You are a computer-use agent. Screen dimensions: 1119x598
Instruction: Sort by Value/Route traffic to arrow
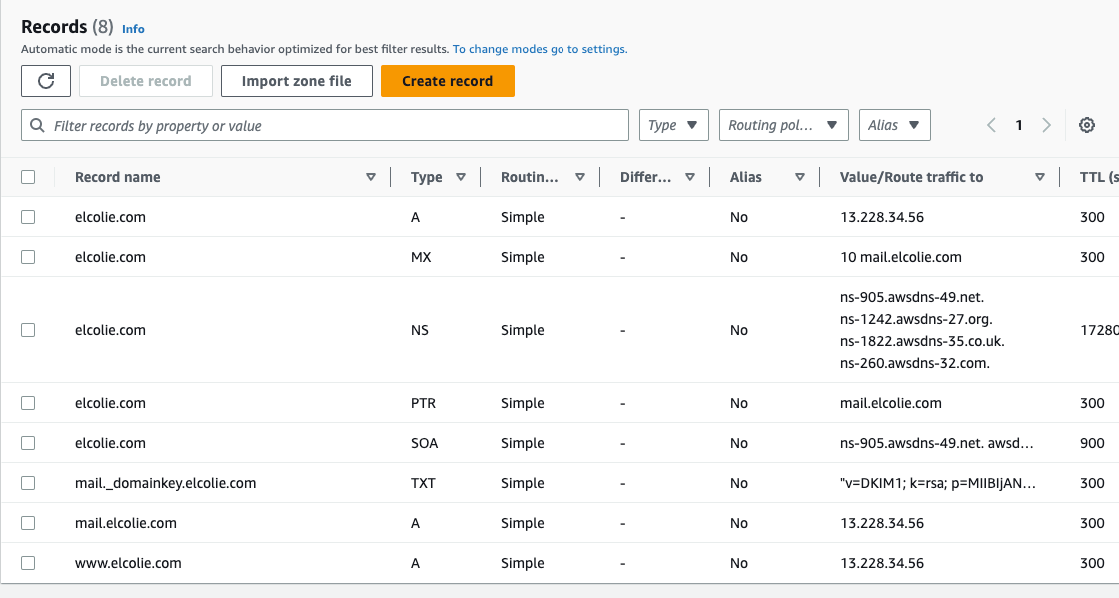tap(1040, 177)
